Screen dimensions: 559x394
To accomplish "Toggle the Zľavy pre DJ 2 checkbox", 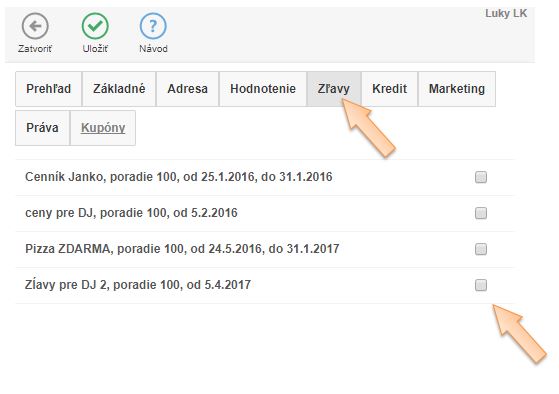I will point(481,285).
